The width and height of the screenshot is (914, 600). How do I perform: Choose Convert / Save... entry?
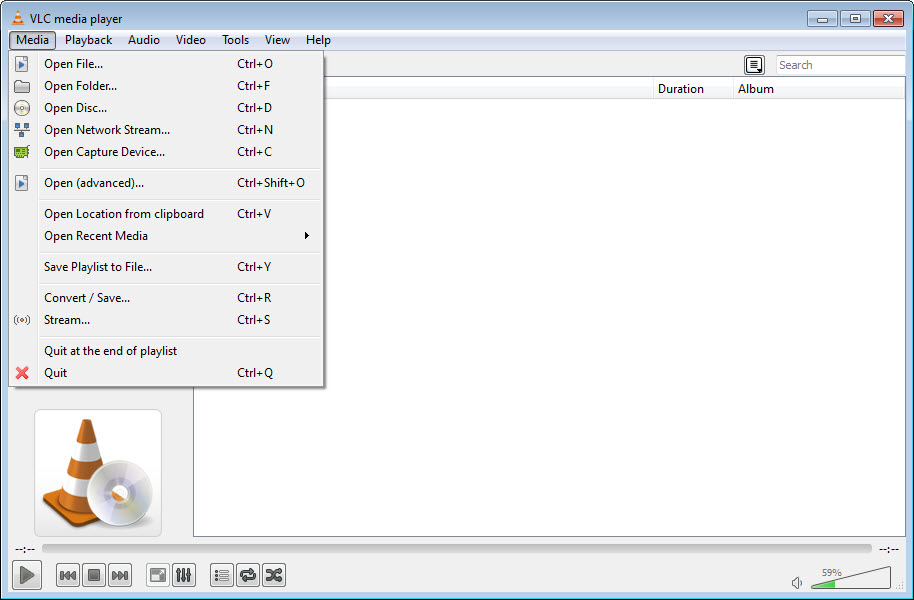166,298
